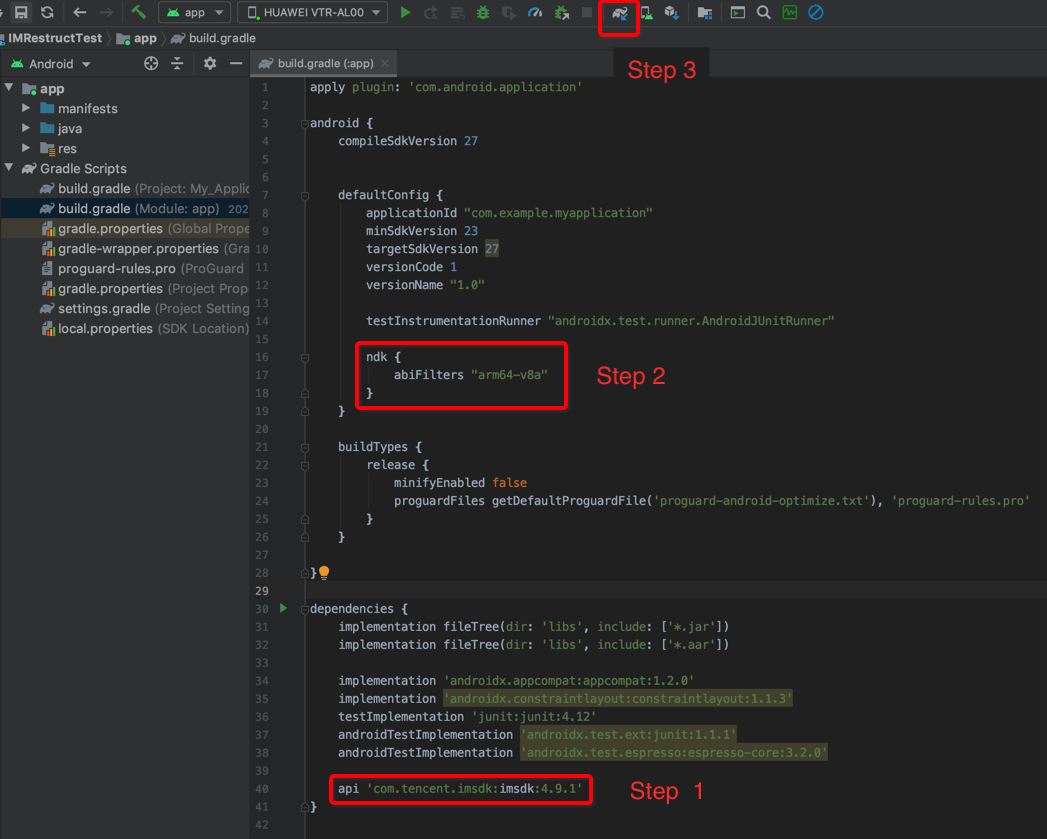Image resolution: width=1047 pixels, height=839 pixels.
Task: Open the SDK Manager icon
Action: click(671, 13)
